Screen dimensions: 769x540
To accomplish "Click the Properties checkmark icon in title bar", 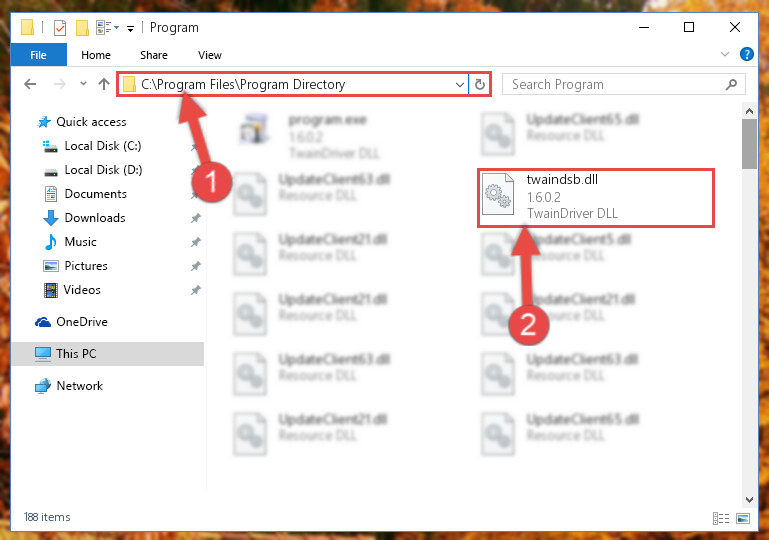I will [x=60, y=27].
